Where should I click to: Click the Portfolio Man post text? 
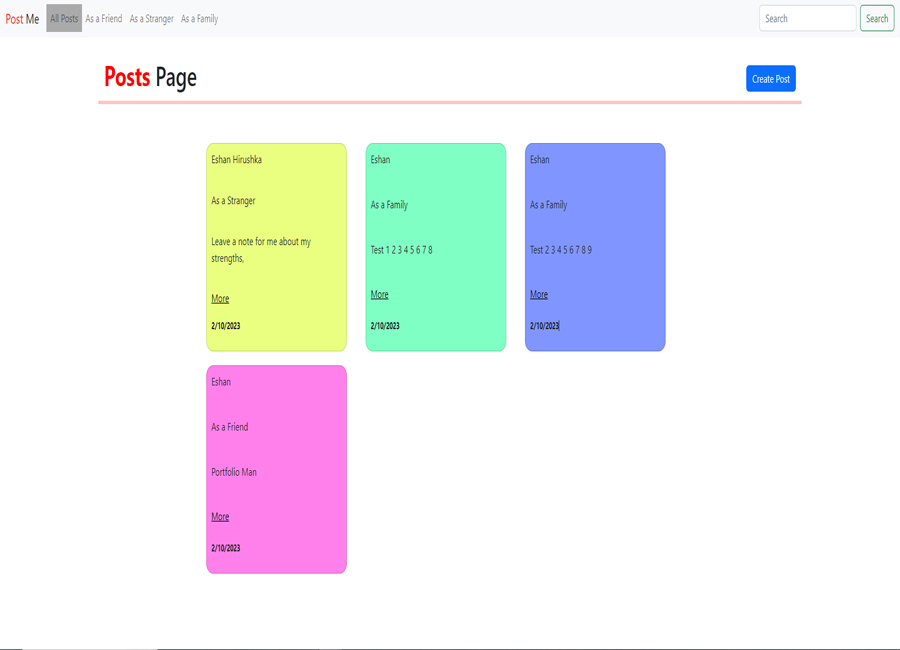[x=234, y=472]
